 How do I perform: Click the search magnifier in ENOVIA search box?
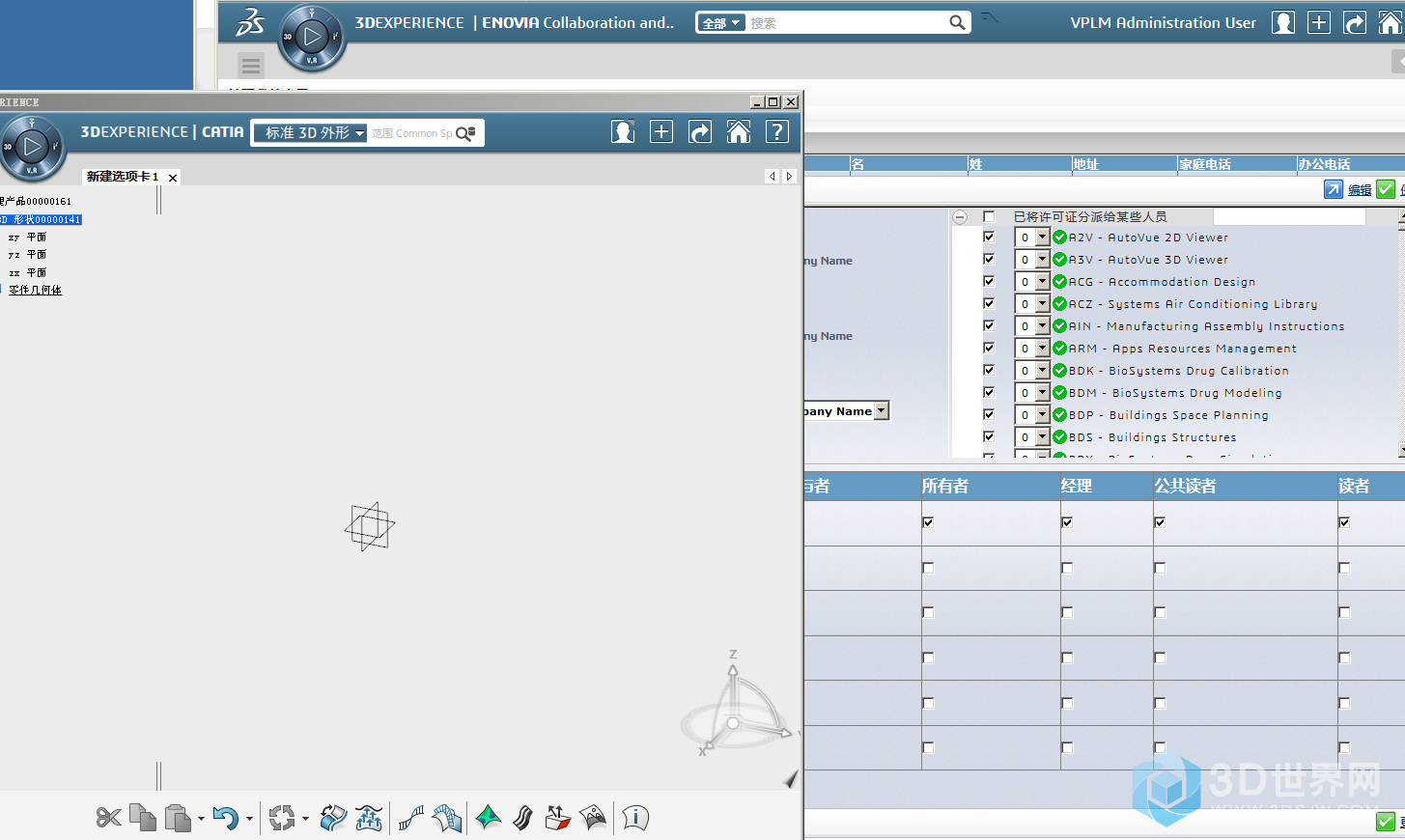pyautogui.click(x=957, y=22)
